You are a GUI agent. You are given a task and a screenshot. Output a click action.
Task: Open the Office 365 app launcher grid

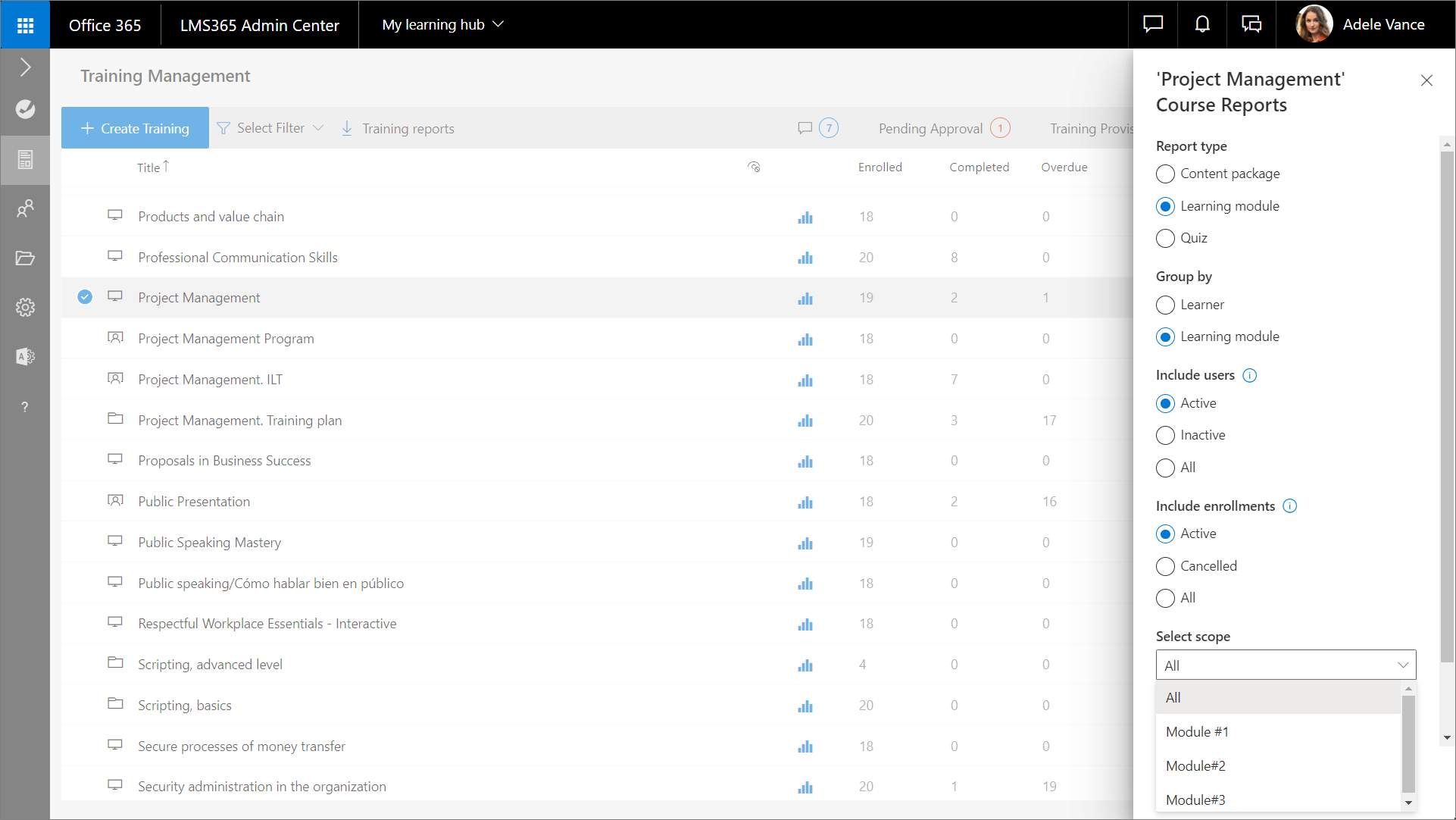(x=25, y=25)
